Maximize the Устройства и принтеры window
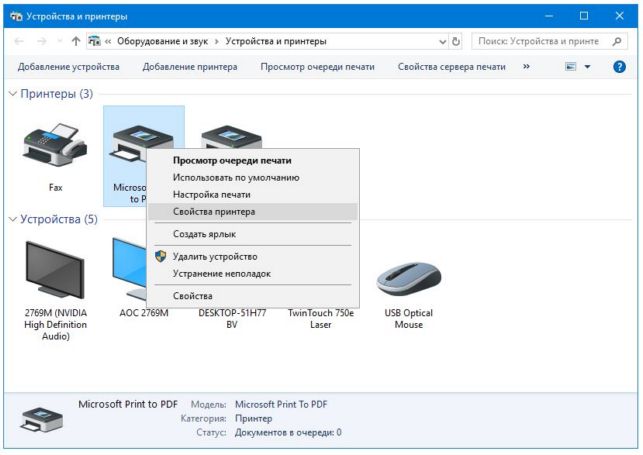643x455 pixels. (584, 16)
